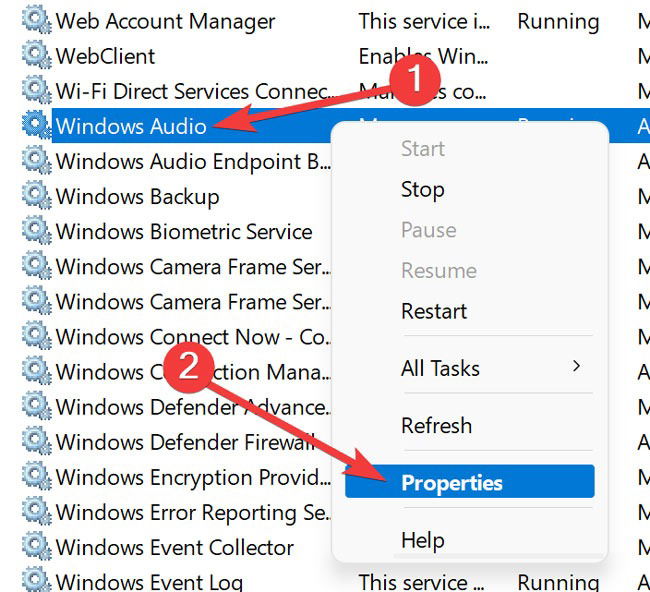
Task: Click the Windows Defender Firewall gear icon
Action: (36, 441)
